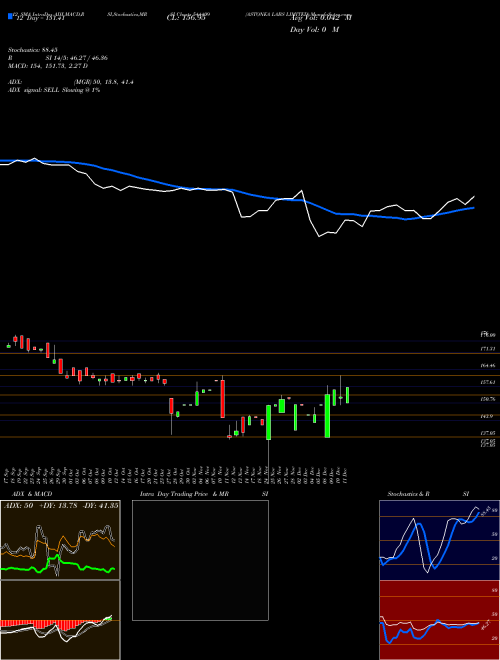Viewport: 500px width, 660px height.
Task: Click the 150.76 price axis label
Action: pos(489,399)
